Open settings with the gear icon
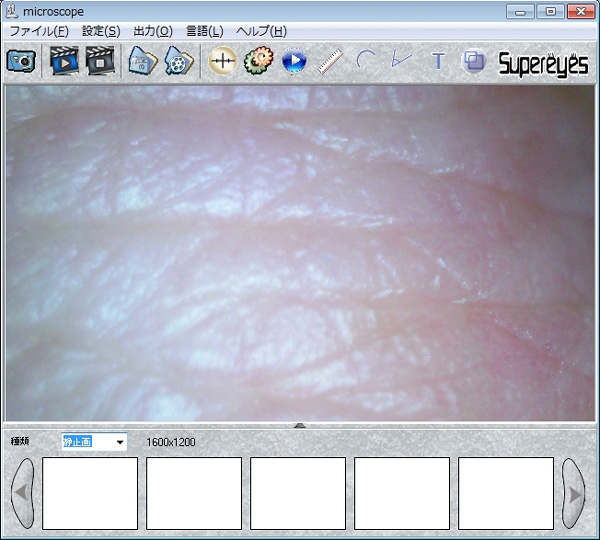Viewport: 600px width, 540px height. 258,62
